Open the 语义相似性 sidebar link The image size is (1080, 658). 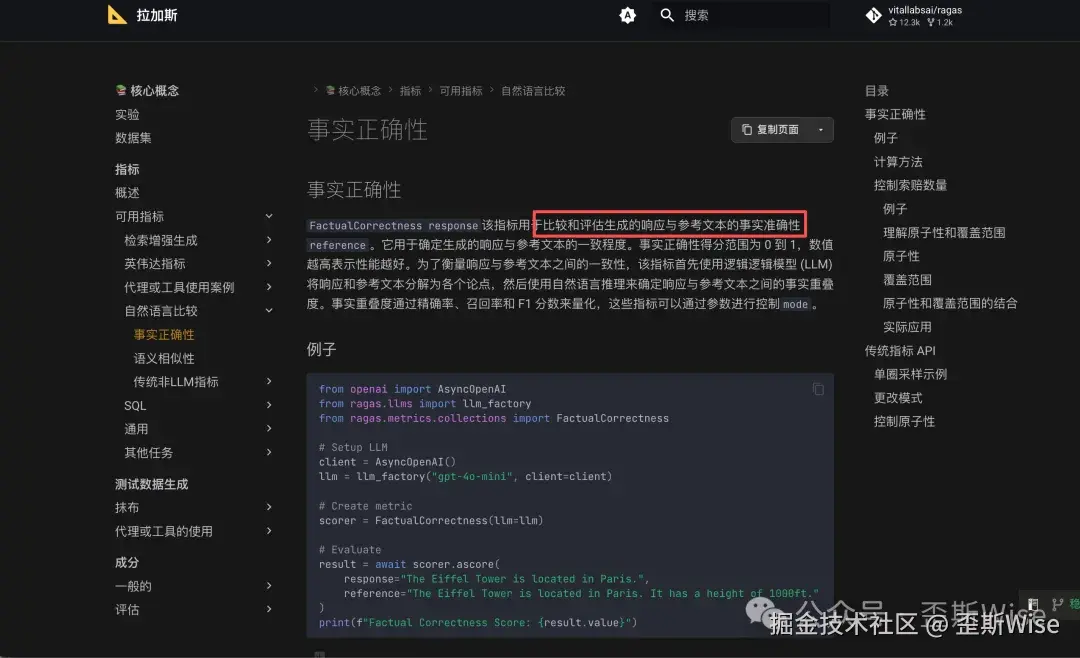tap(163, 357)
